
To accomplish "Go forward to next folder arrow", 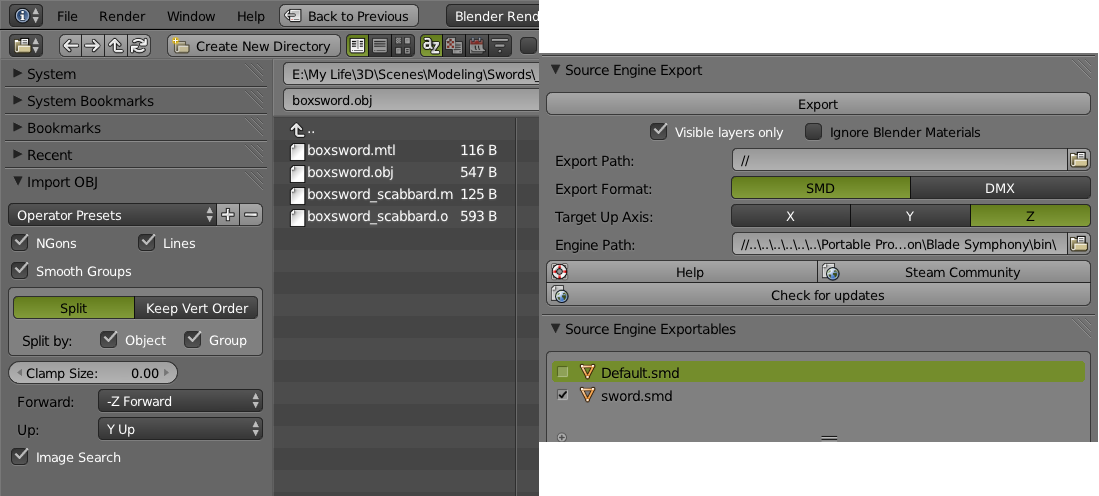I will click(x=93, y=46).
